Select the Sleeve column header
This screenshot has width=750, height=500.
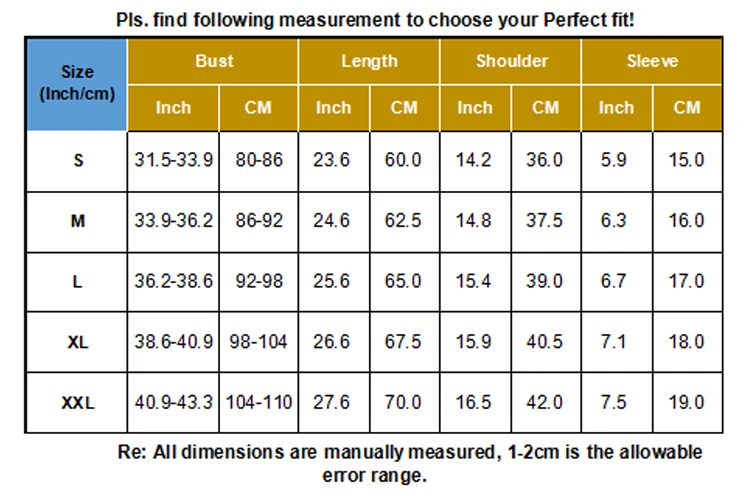point(652,61)
